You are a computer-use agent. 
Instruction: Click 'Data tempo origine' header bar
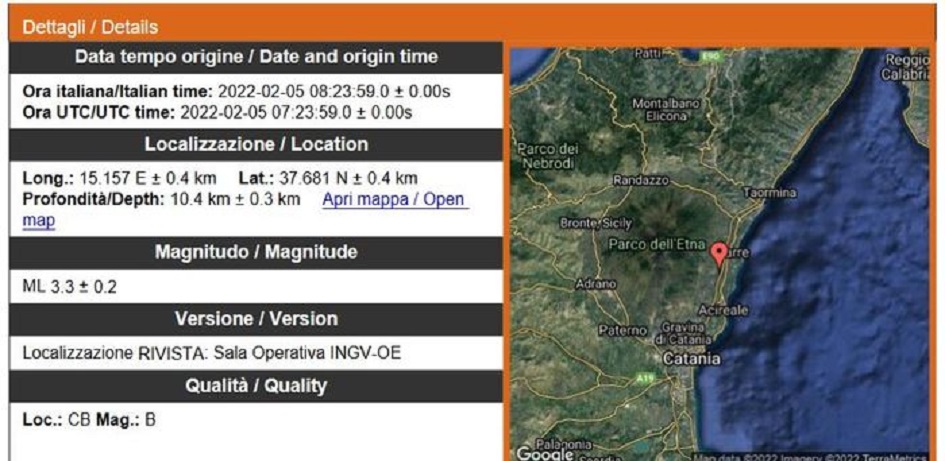pyautogui.click(x=255, y=57)
